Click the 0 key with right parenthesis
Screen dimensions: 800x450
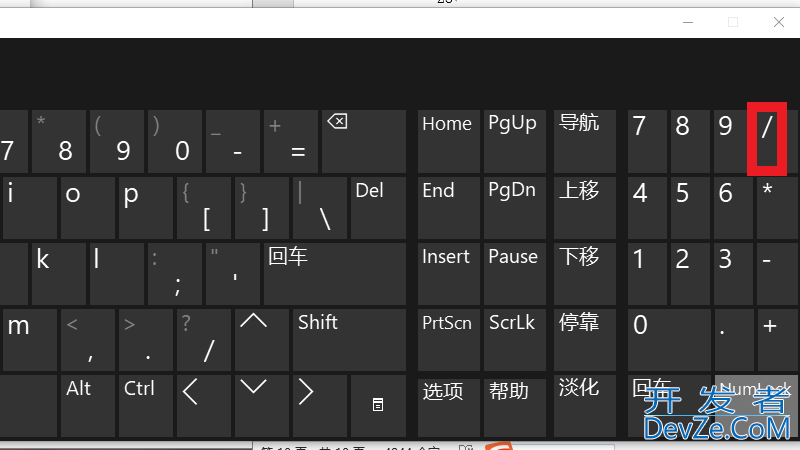pyautogui.click(x=175, y=141)
